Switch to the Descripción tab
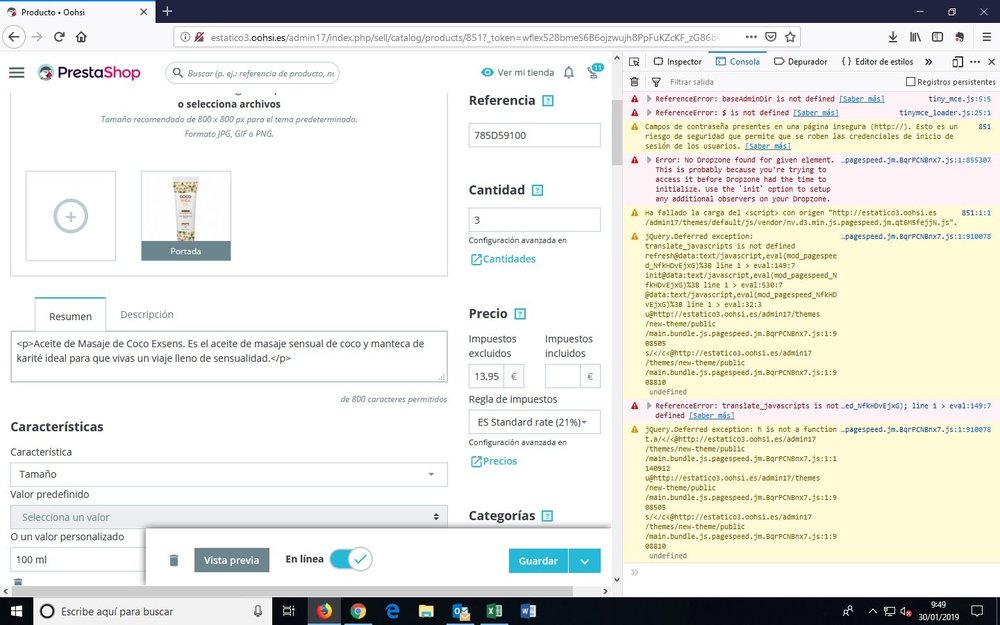Viewport: 1000px width, 625px height. click(146, 314)
